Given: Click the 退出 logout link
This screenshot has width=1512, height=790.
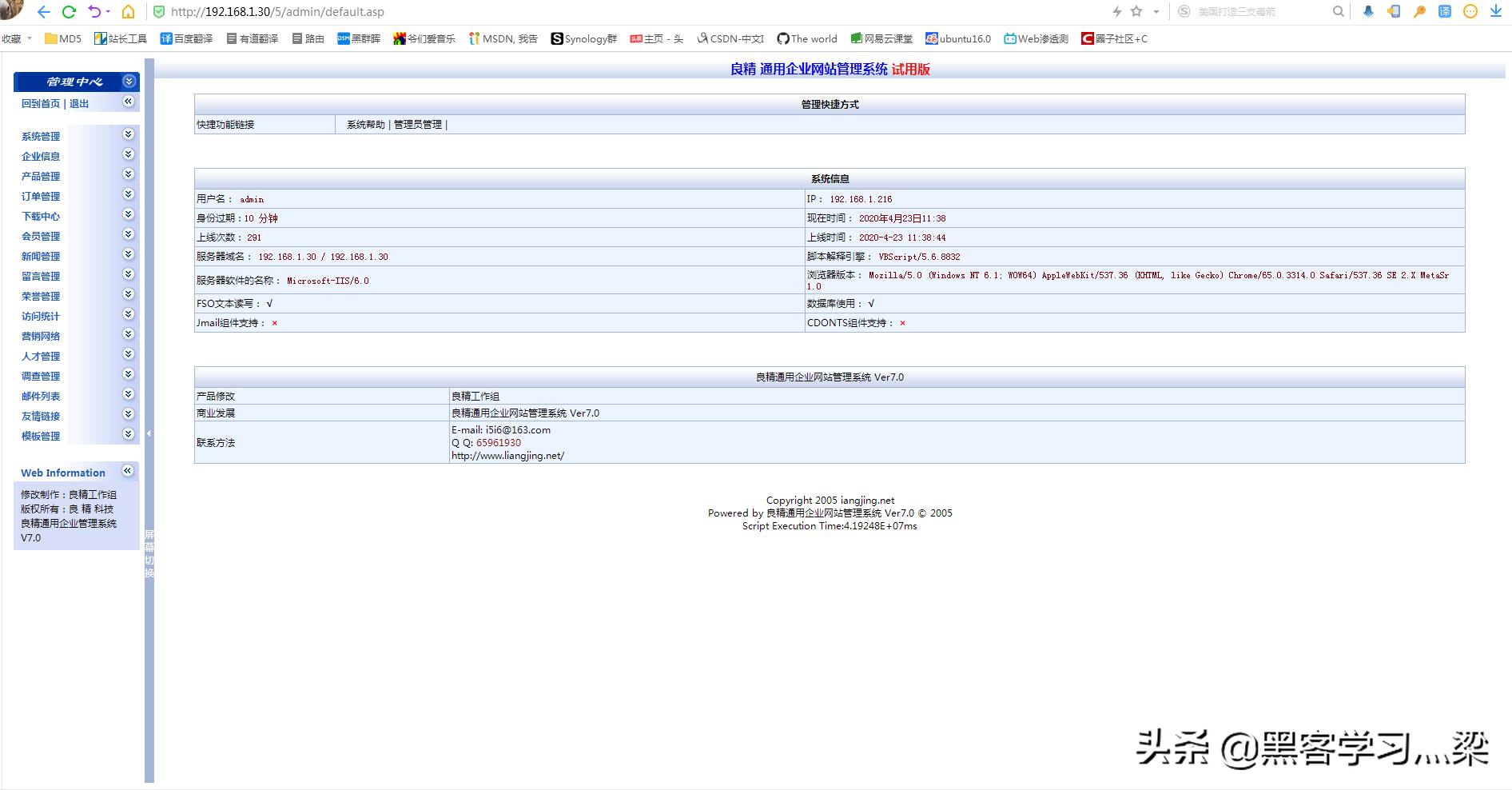Looking at the screenshot, I should [x=78, y=103].
